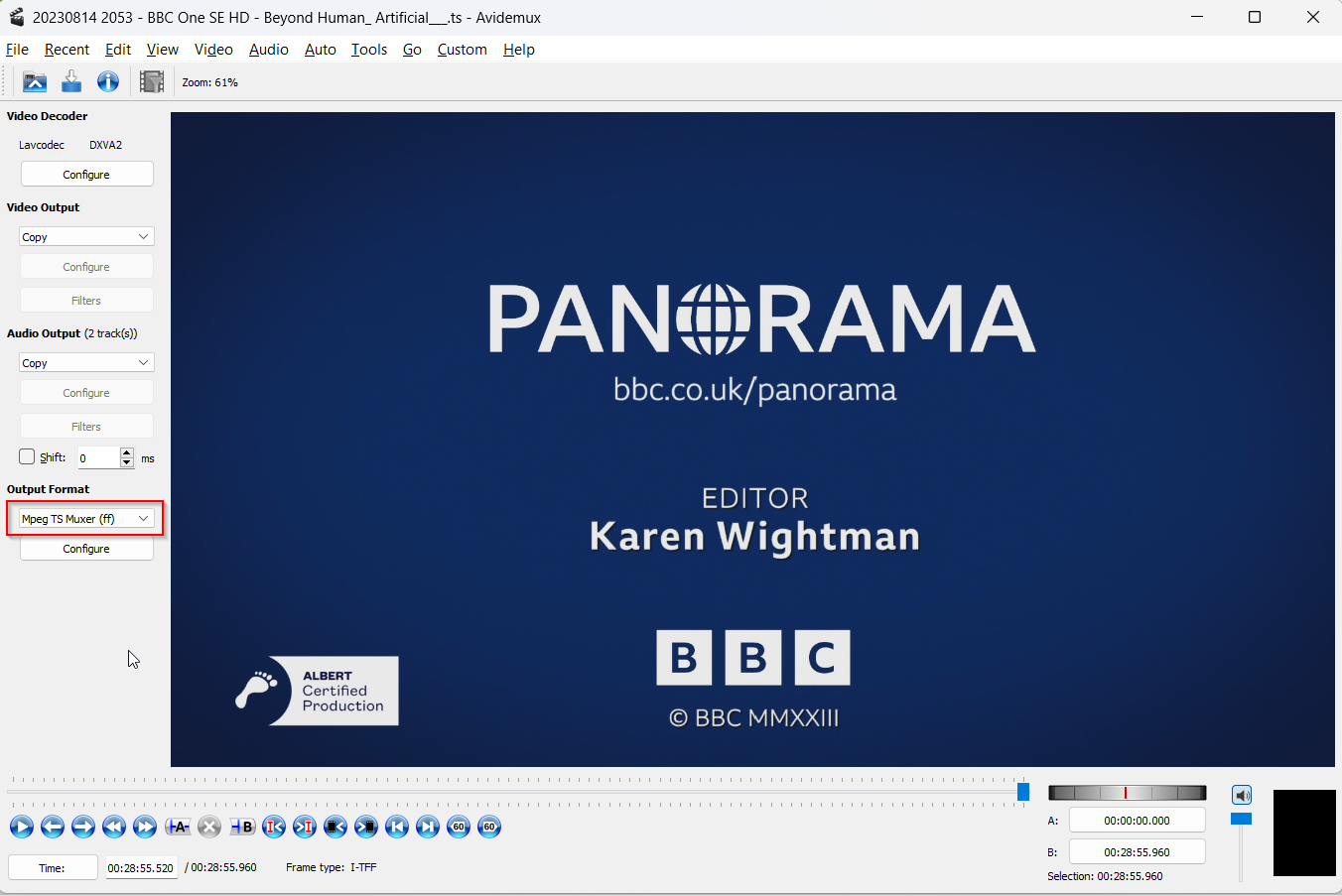The height and width of the screenshot is (896, 1342).
Task: Set the start marker A
Action: coord(178,827)
